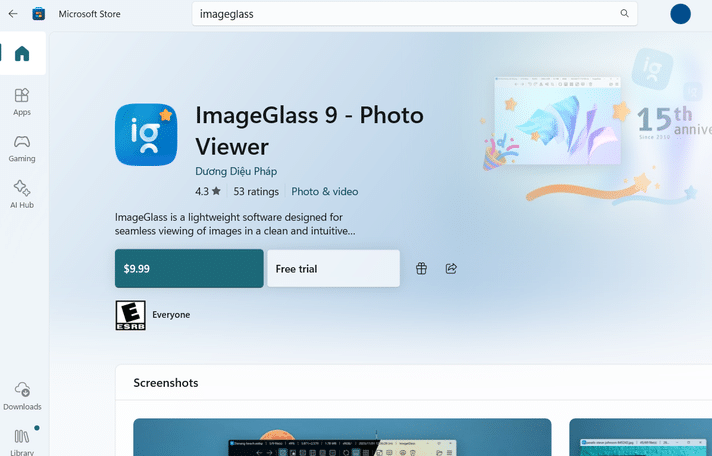Click the Everyone rating label

click(171, 315)
